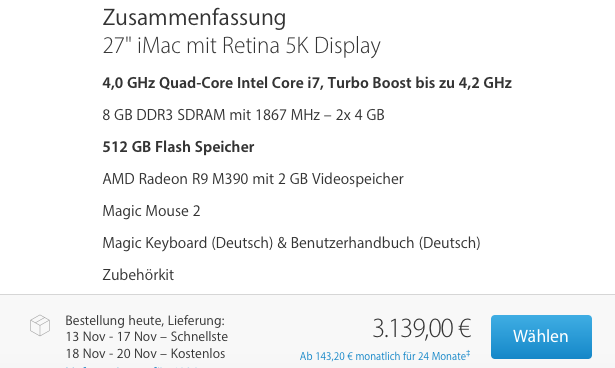Click the Benutzerhandbuch (Deutsch) text
The image size is (615, 368).
[x=386, y=243]
